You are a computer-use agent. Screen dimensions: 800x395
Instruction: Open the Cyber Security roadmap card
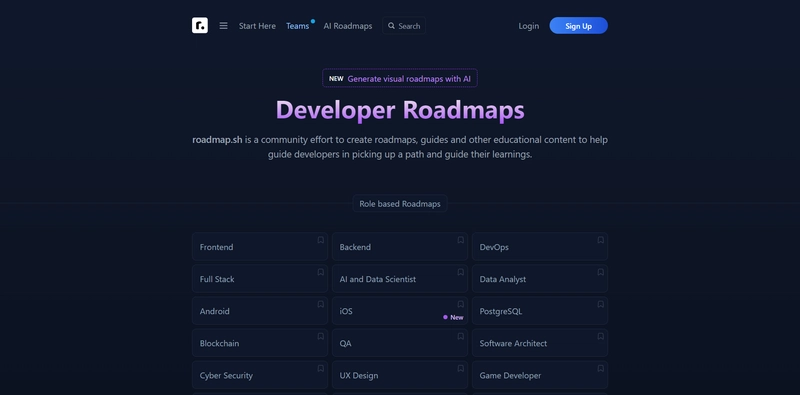click(x=260, y=375)
